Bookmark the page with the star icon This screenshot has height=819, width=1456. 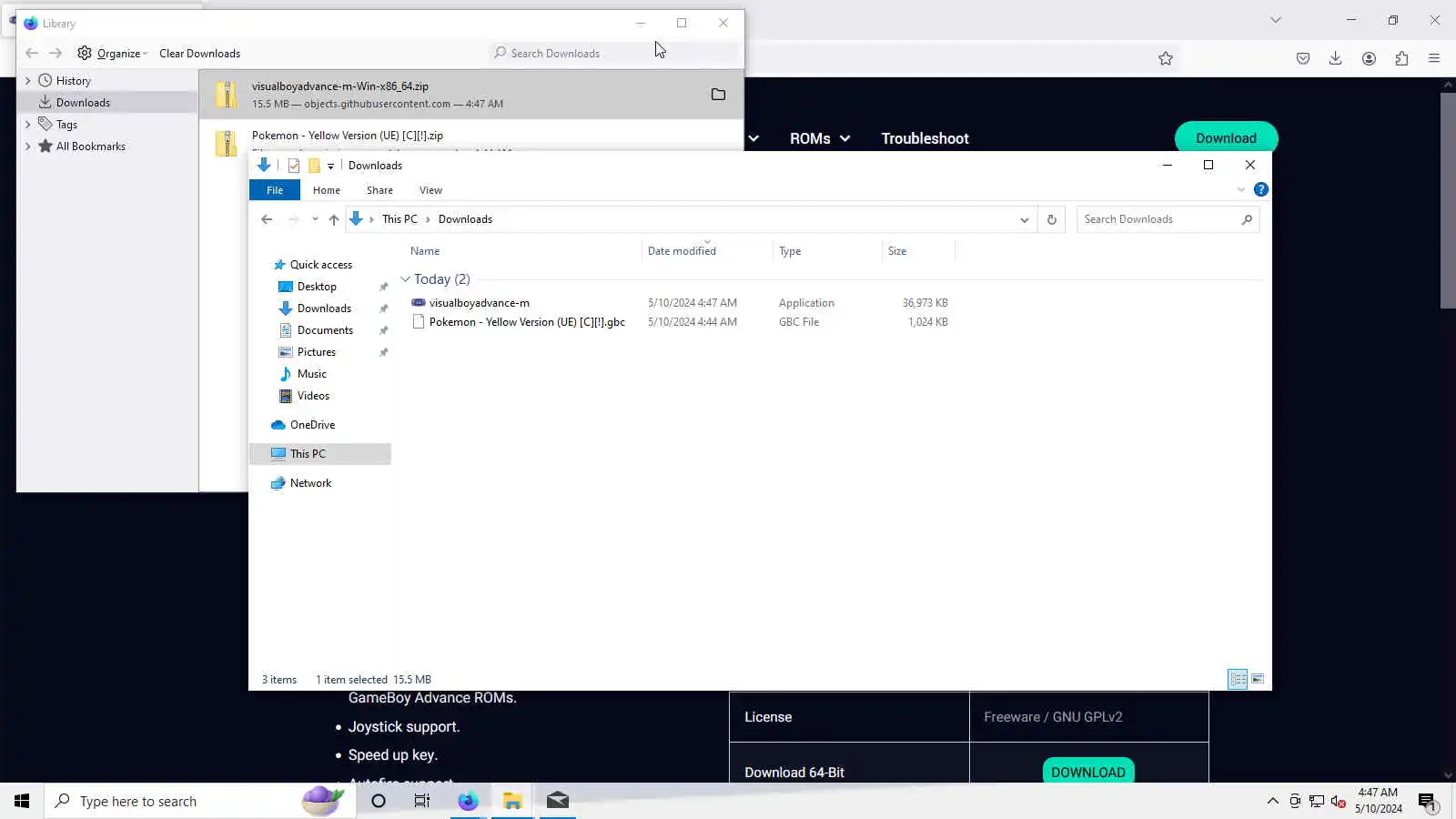(x=1166, y=58)
